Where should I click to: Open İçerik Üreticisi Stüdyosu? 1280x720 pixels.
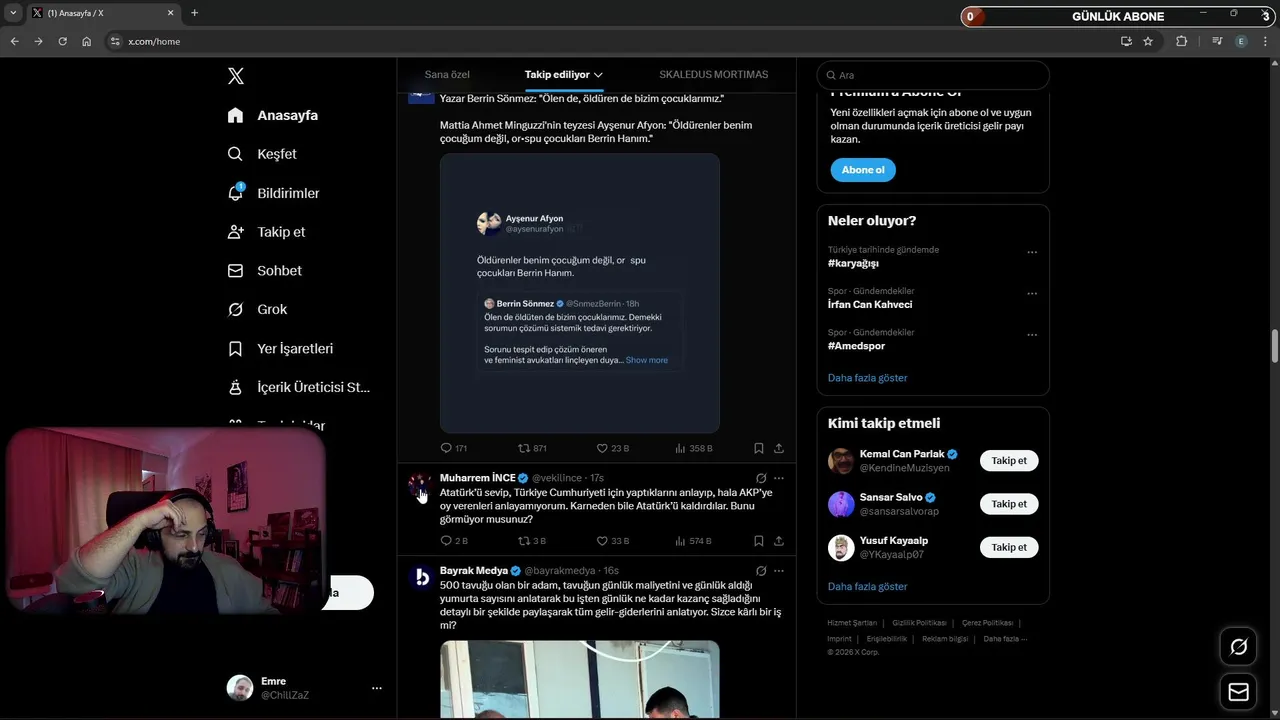click(299, 387)
